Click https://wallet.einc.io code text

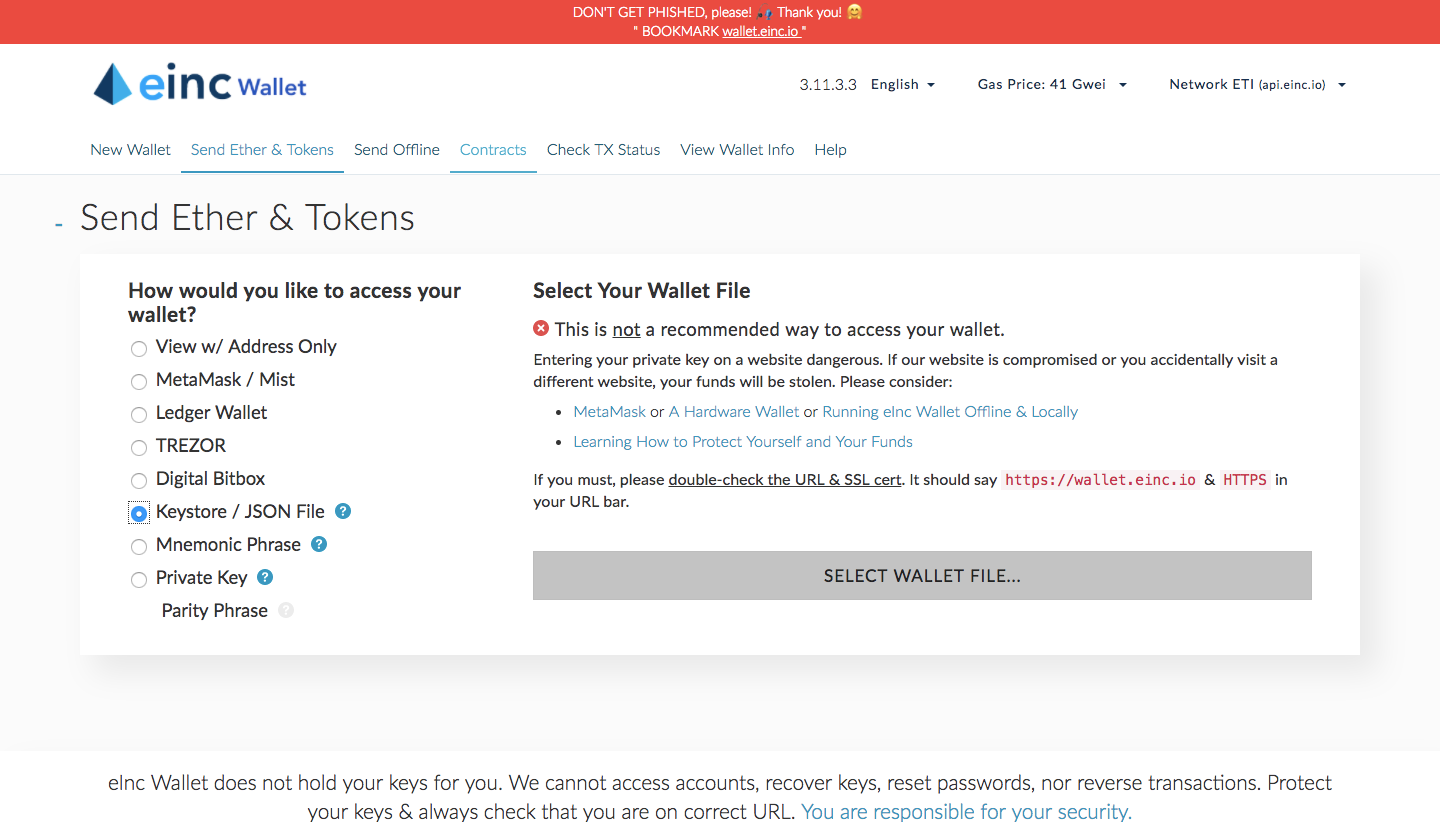pyautogui.click(x=1101, y=479)
